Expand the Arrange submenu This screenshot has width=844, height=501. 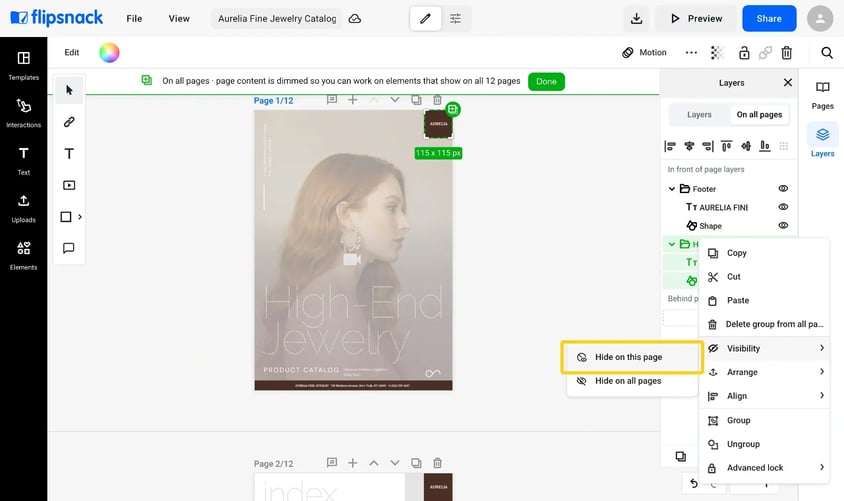(x=764, y=372)
